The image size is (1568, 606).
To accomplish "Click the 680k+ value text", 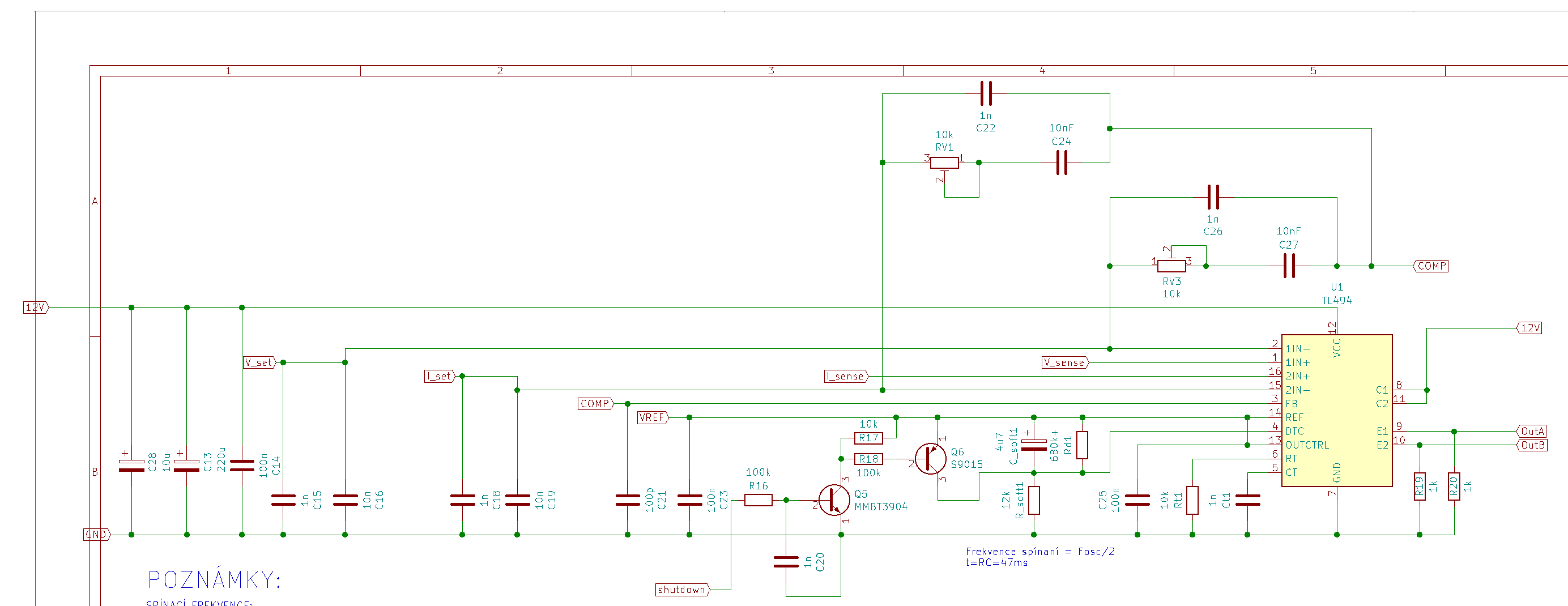I will pyautogui.click(x=1054, y=445).
